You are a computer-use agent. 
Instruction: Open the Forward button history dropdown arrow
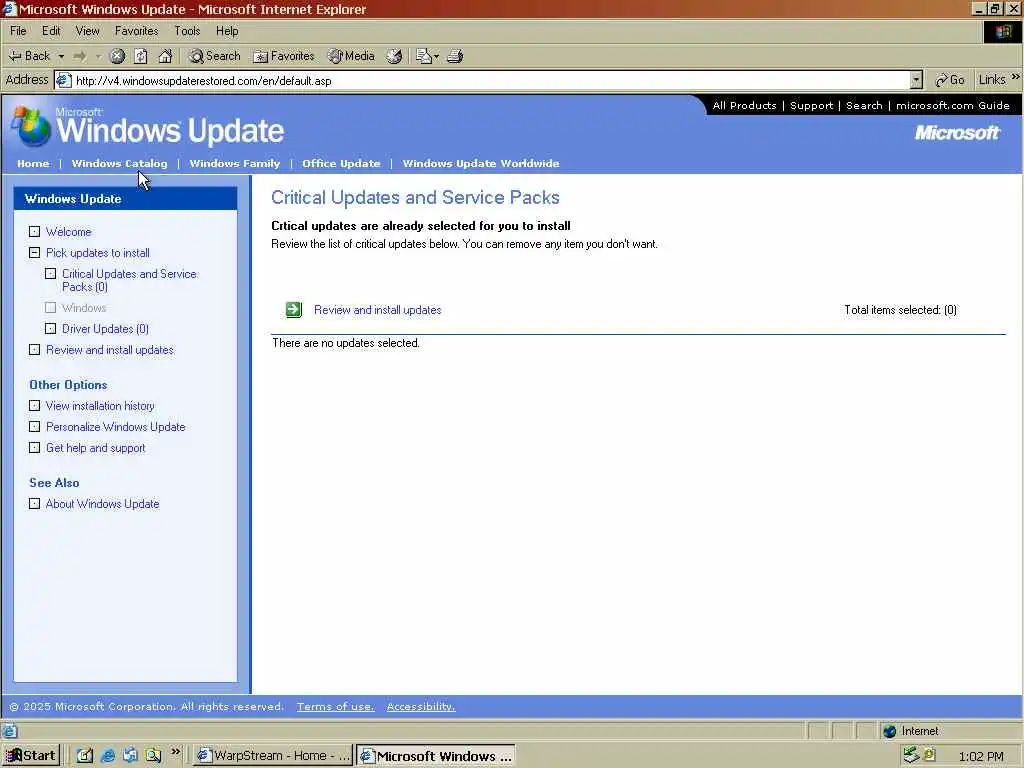[x=98, y=56]
